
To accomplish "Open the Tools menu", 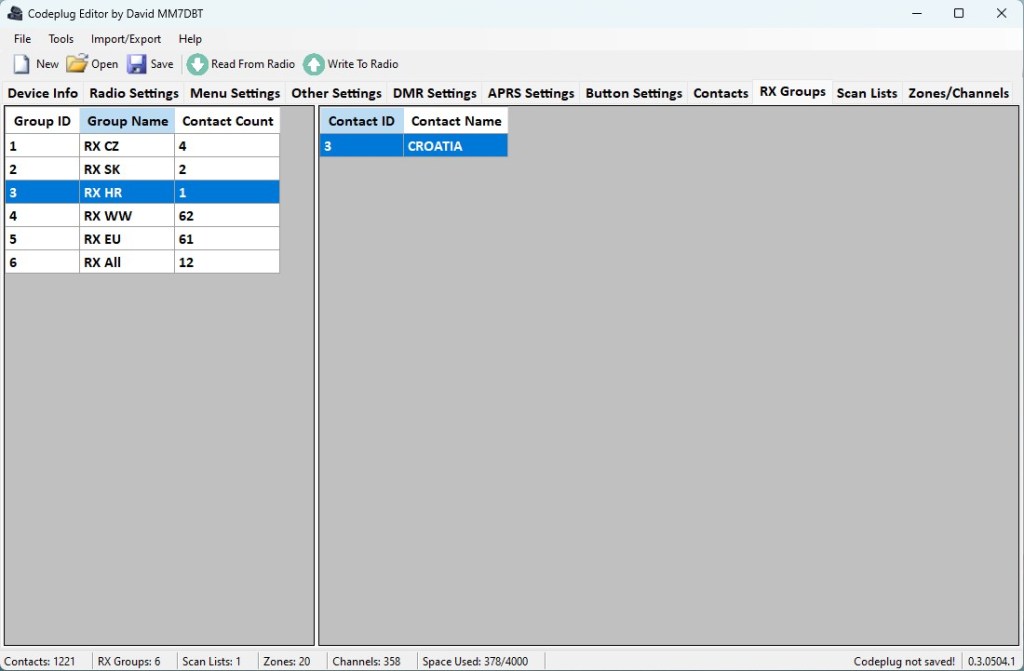I will 61,39.
